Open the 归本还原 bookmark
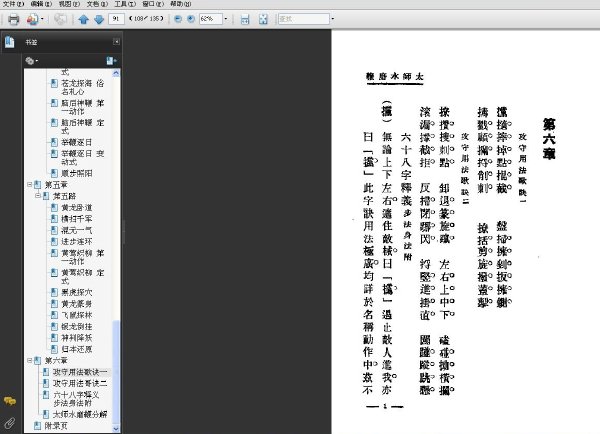The width and height of the screenshot is (600, 434). tap(77, 349)
